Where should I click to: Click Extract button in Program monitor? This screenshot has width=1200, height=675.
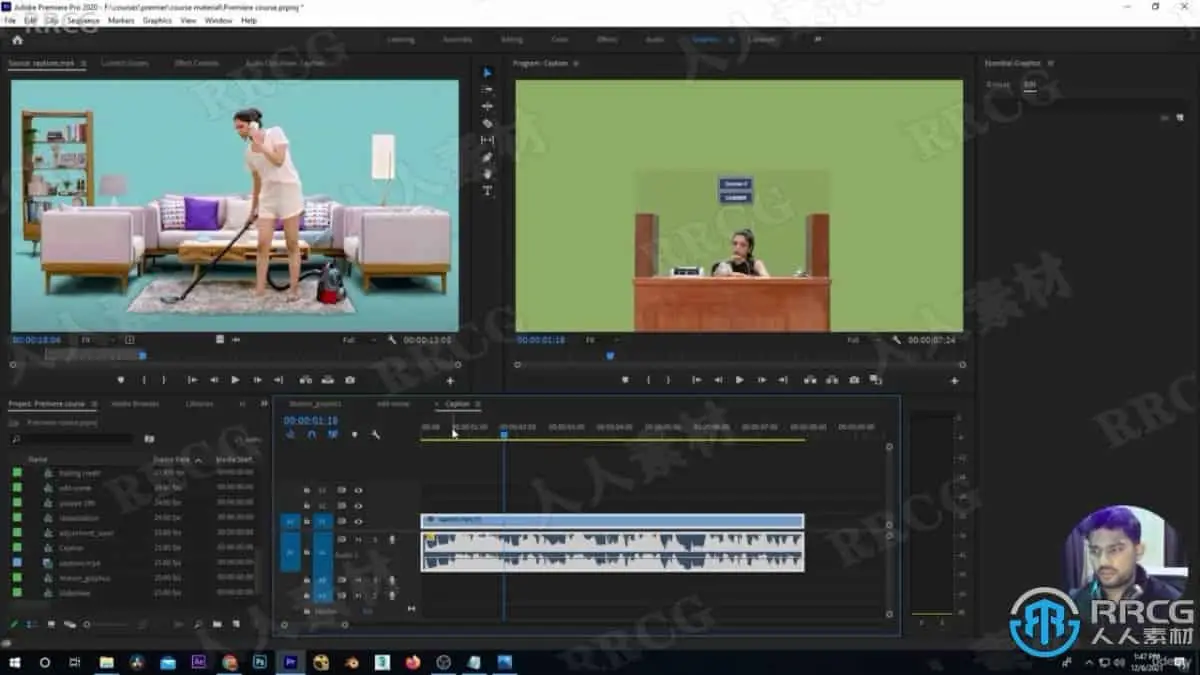[832, 380]
